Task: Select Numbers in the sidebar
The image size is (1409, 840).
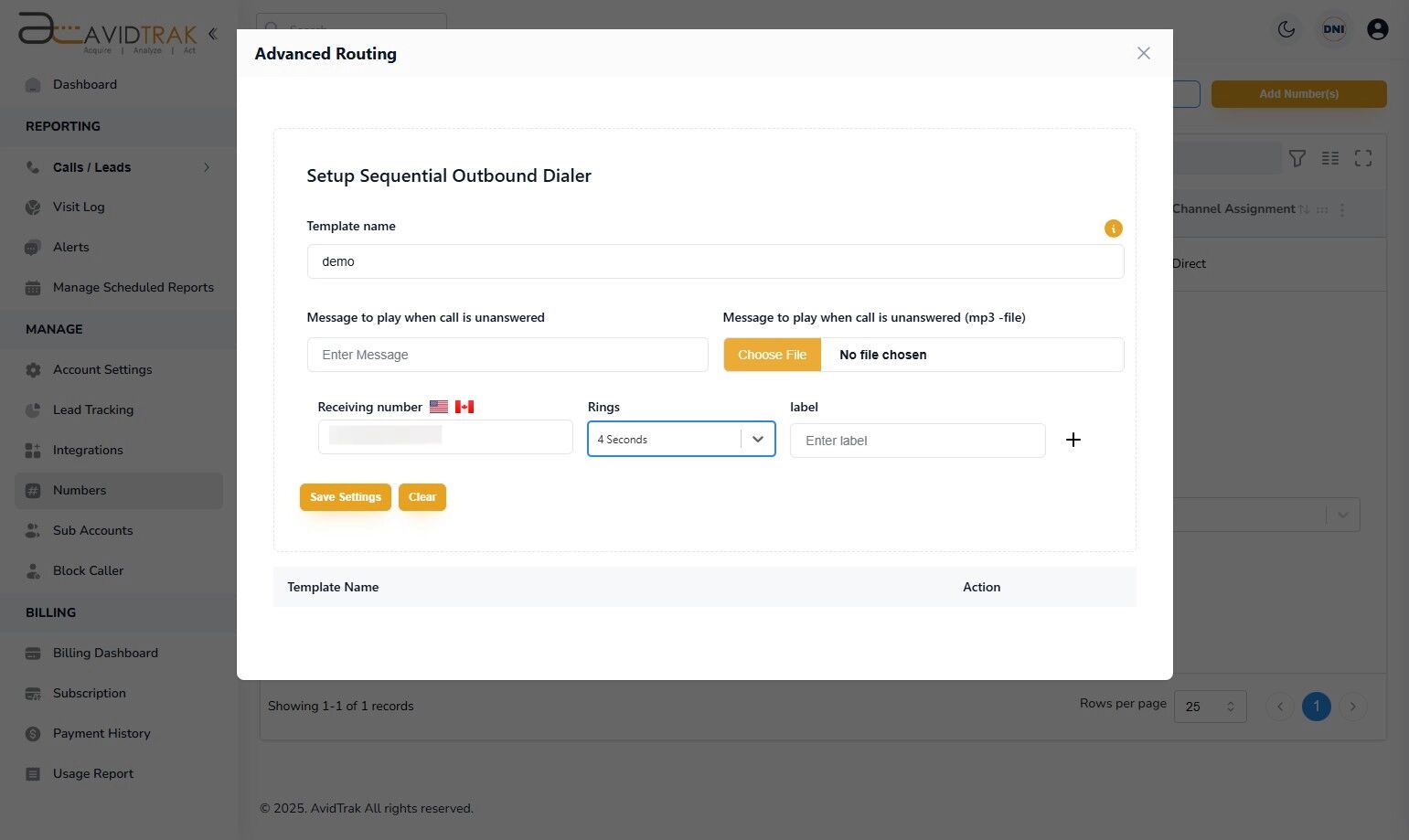Action: [80, 490]
